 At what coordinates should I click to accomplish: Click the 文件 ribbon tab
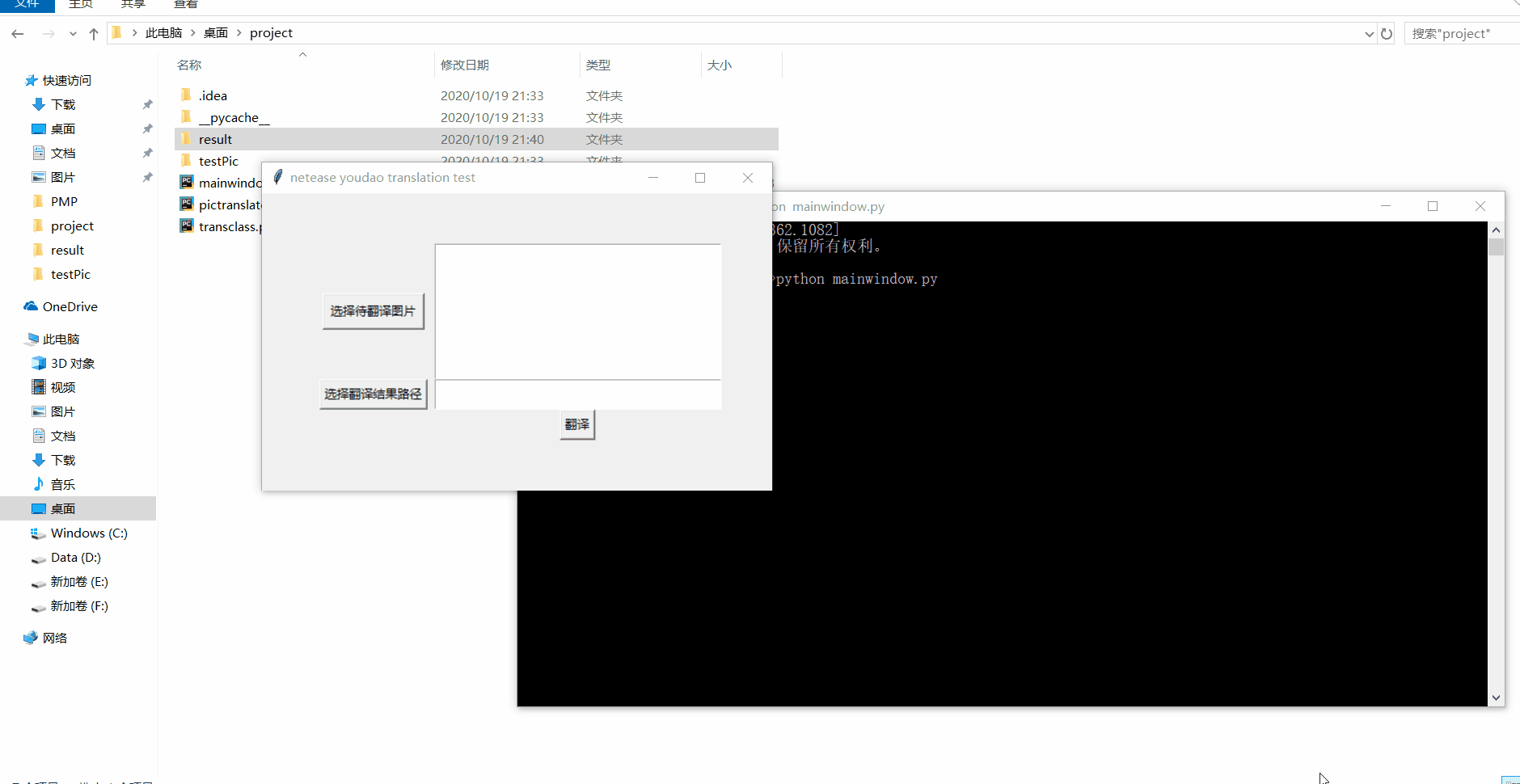coord(27,5)
